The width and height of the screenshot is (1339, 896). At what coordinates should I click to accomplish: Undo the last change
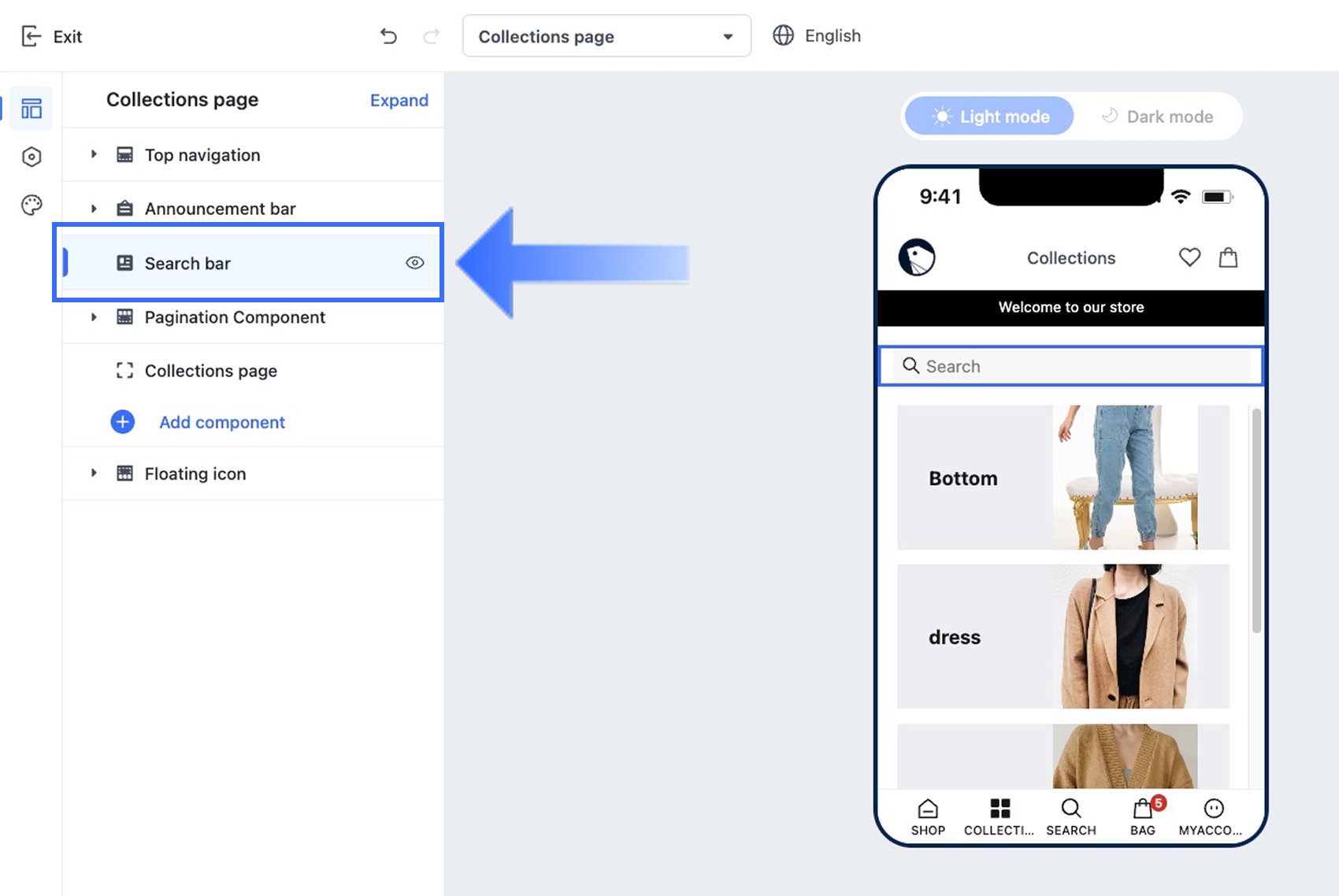point(388,36)
